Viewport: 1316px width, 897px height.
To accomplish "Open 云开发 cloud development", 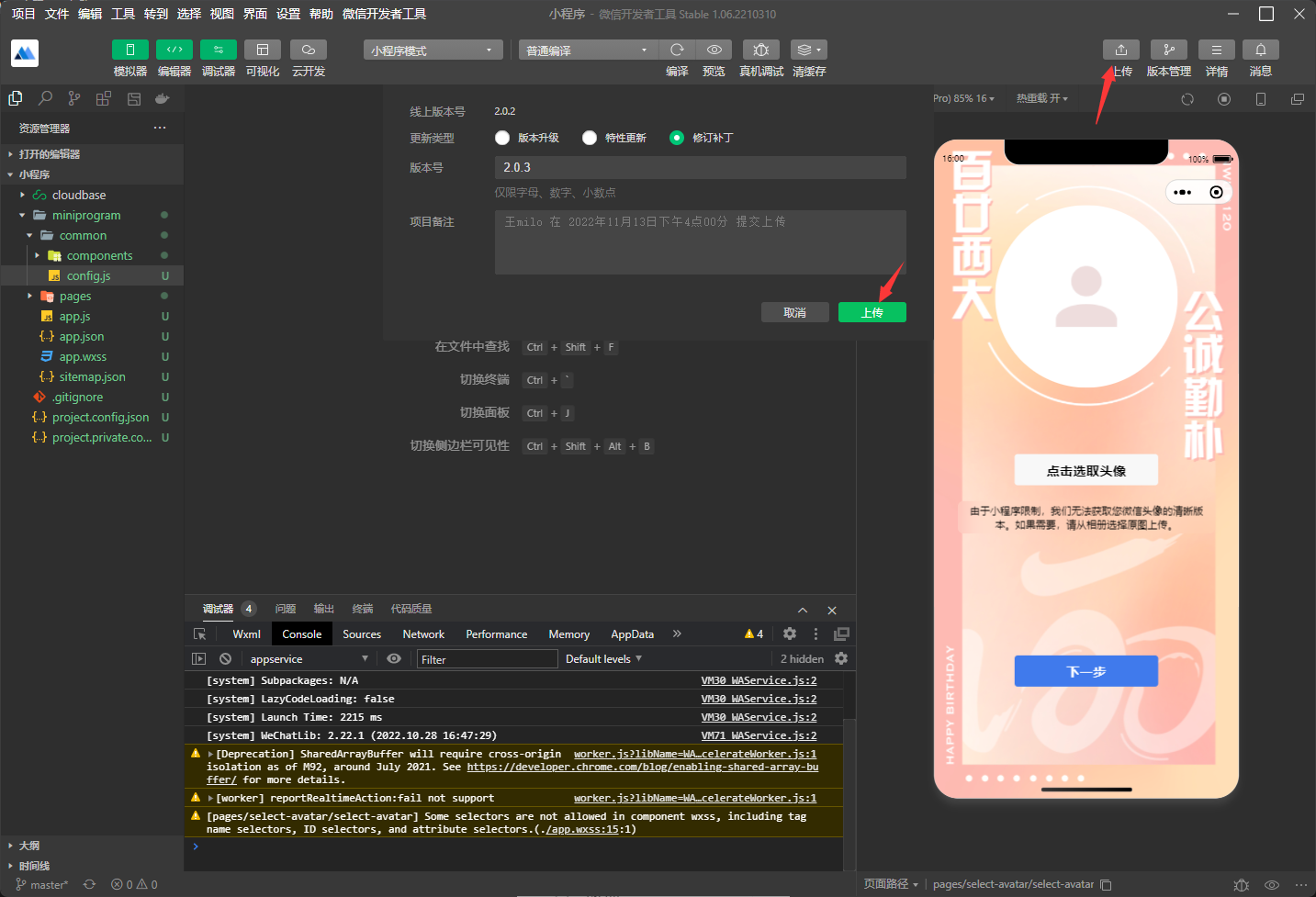I will tap(308, 50).
